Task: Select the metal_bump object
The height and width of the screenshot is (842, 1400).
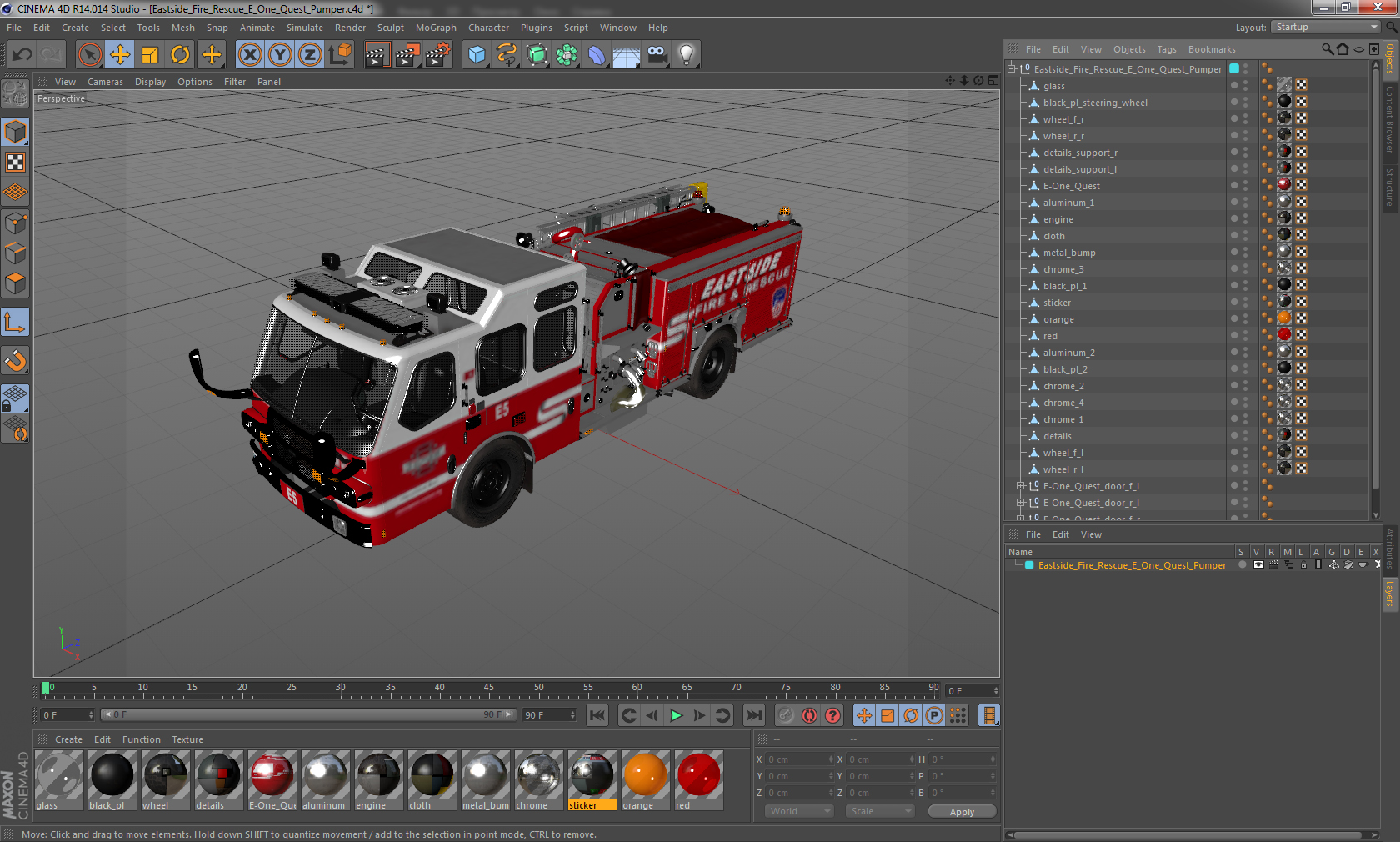Action: 1069,253
